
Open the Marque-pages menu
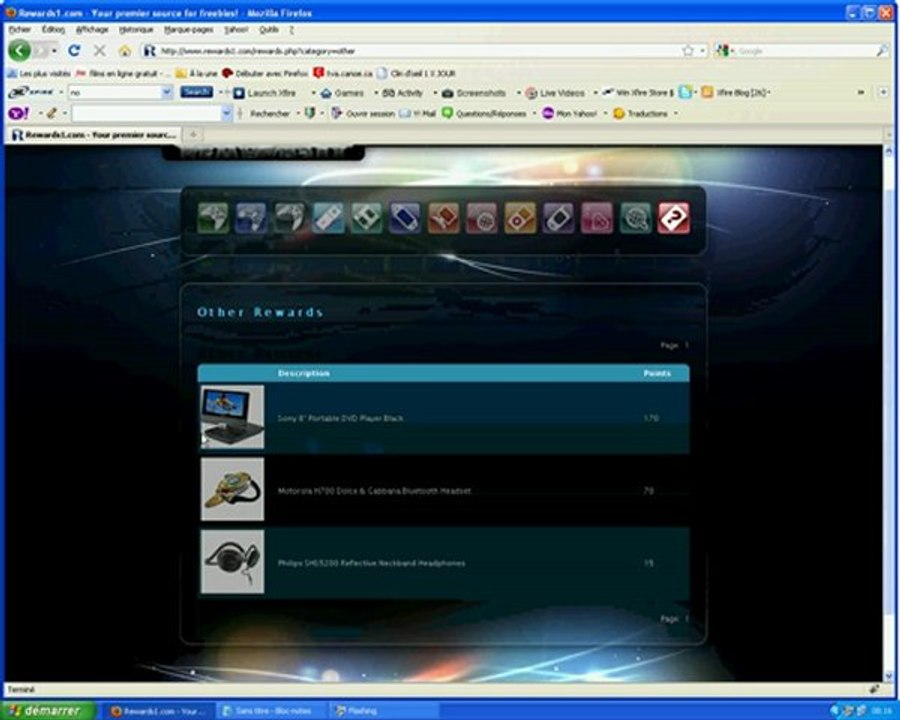click(x=188, y=29)
